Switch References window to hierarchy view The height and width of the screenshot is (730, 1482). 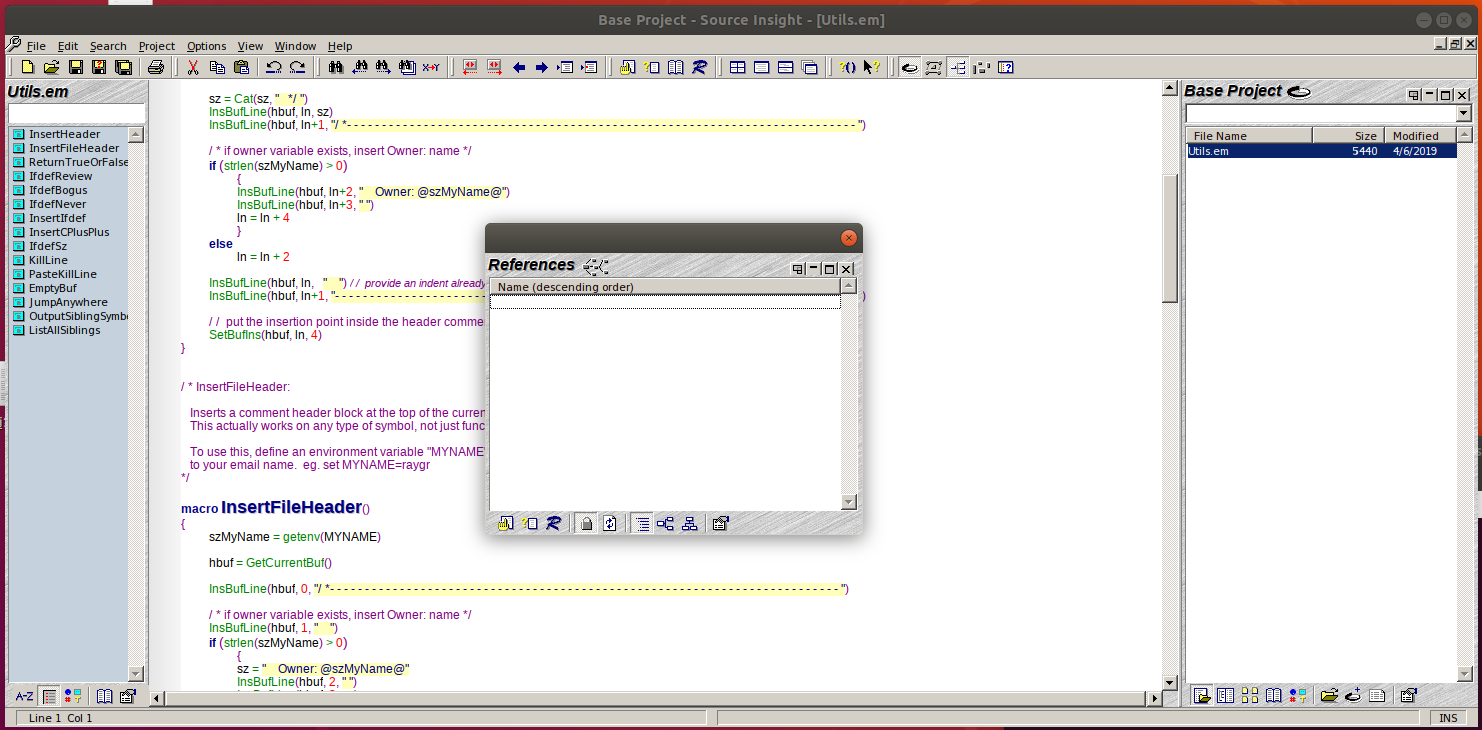(689, 522)
